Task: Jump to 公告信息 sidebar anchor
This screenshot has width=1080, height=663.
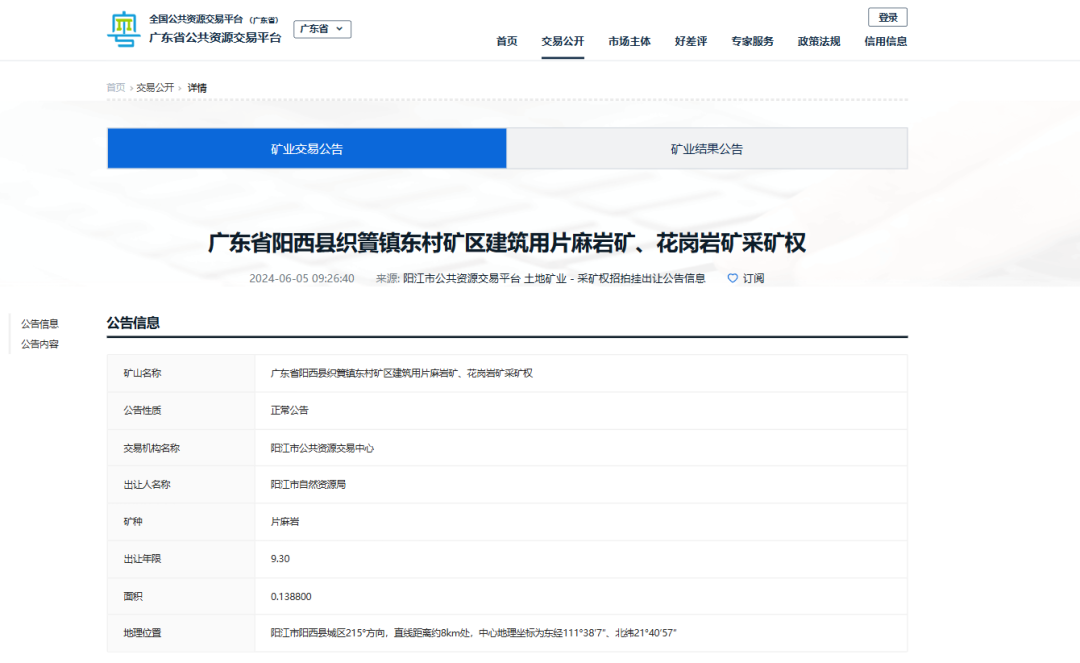Action: (40, 324)
